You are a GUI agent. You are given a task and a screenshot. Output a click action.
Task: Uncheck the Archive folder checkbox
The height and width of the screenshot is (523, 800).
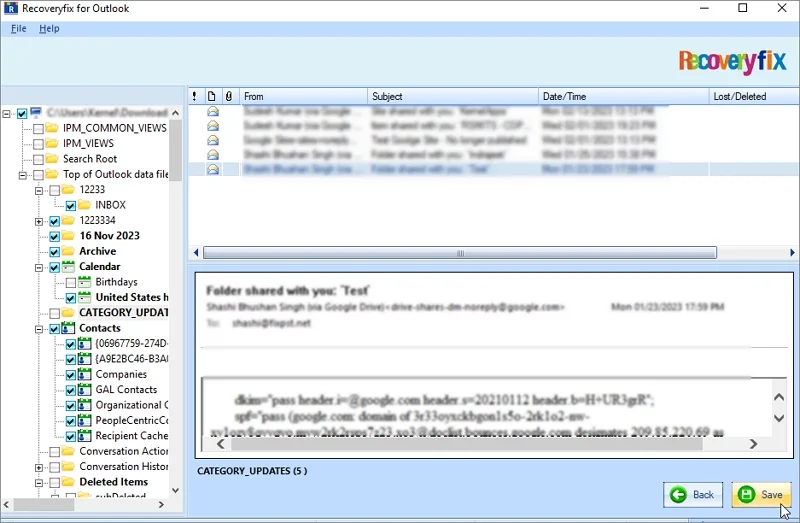click(55, 252)
